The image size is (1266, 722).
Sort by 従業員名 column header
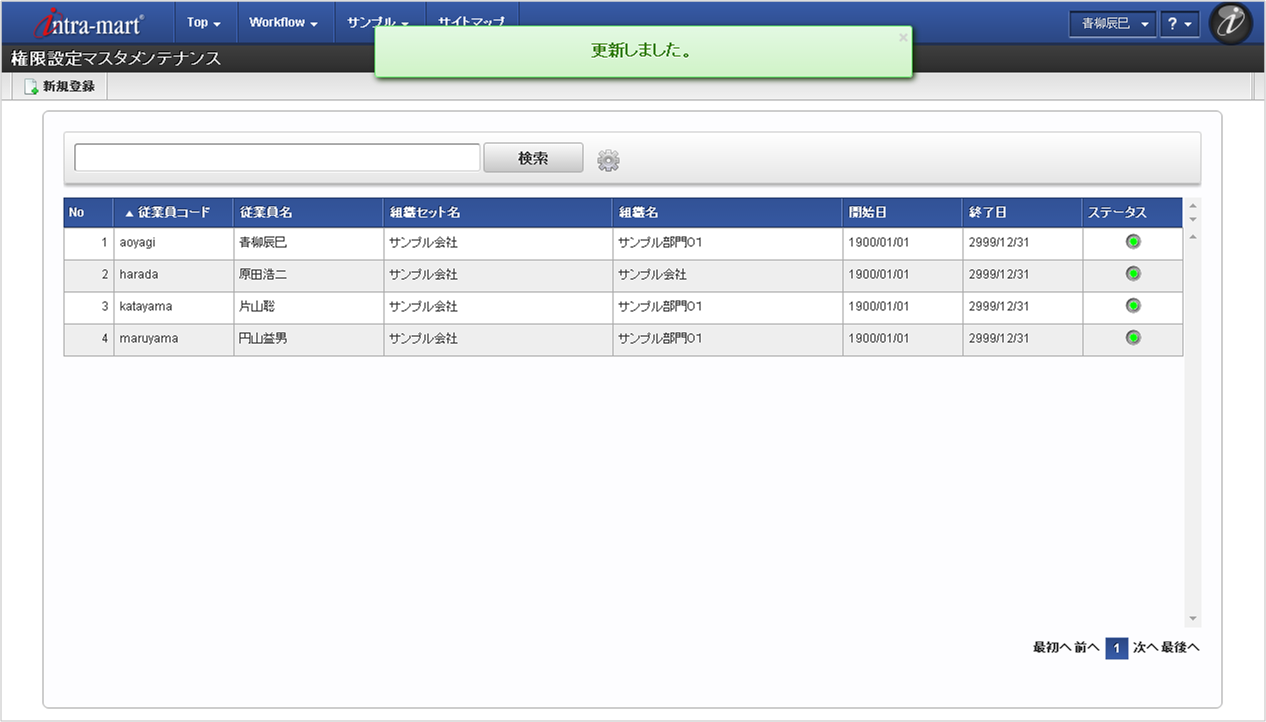tap(309, 213)
